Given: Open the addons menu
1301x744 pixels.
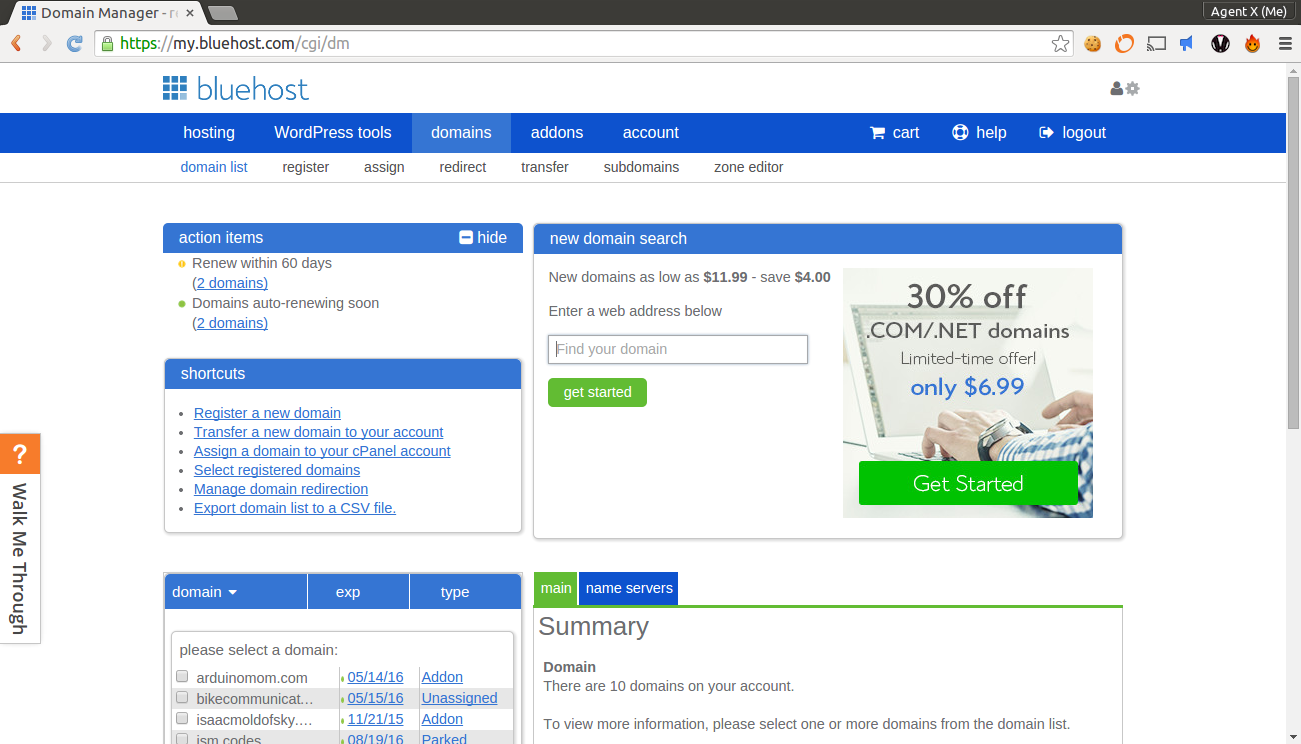Looking at the screenshot, I should pos(557,133).
